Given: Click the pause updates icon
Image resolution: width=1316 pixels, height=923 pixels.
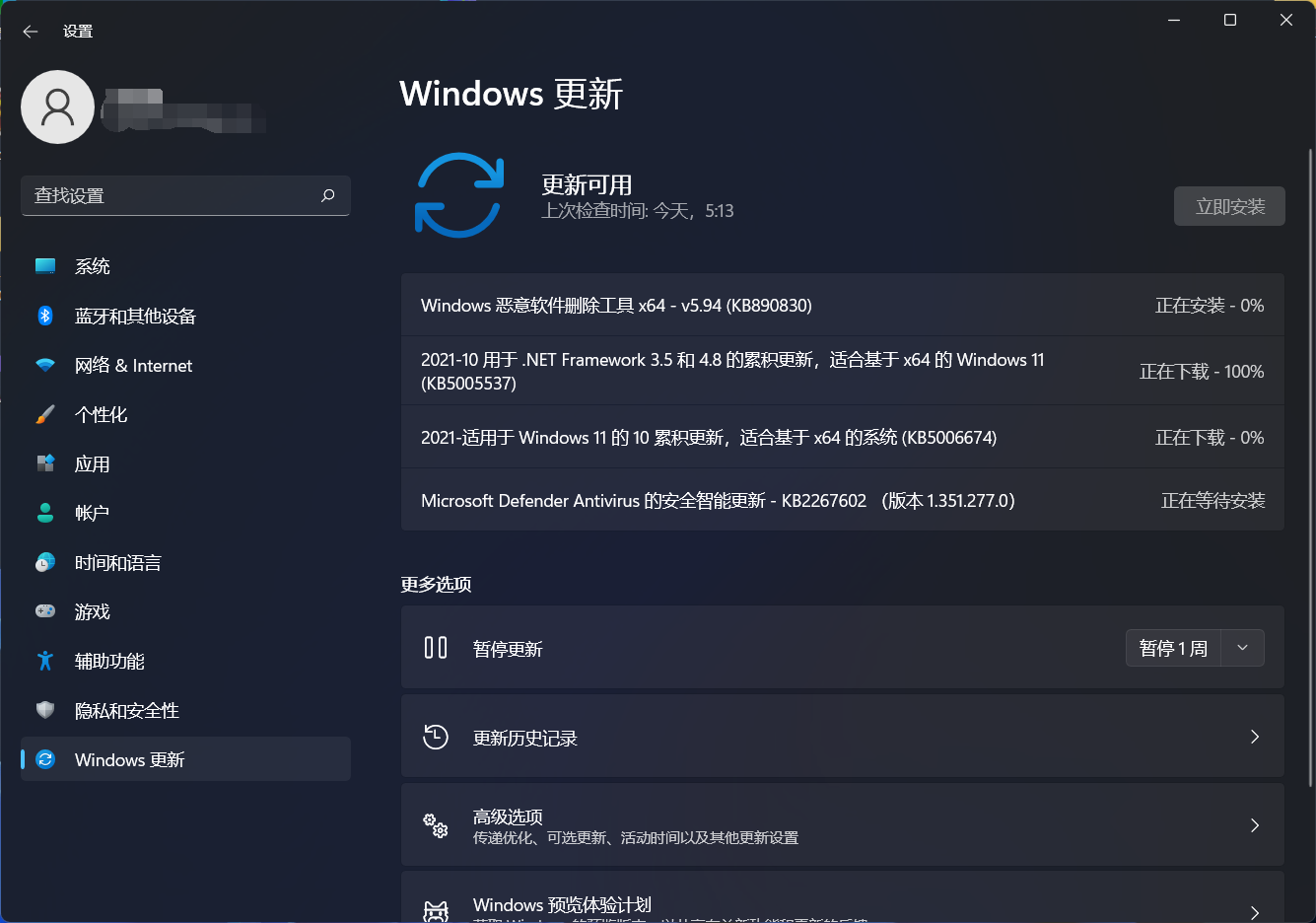Looking at the screenshot, I should tap(435, 648).
